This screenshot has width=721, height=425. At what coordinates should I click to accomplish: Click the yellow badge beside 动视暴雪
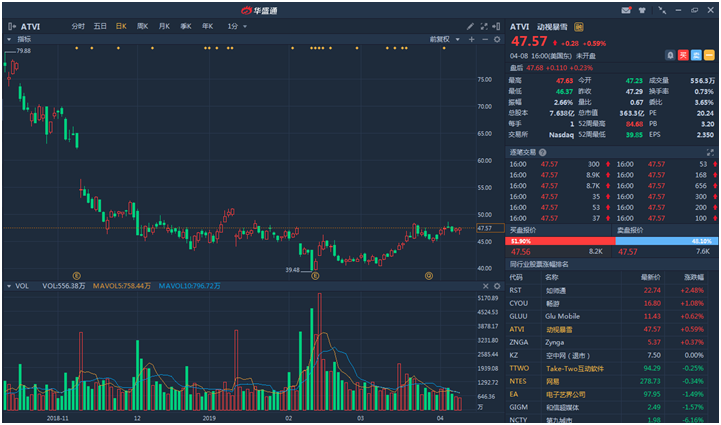578,27
